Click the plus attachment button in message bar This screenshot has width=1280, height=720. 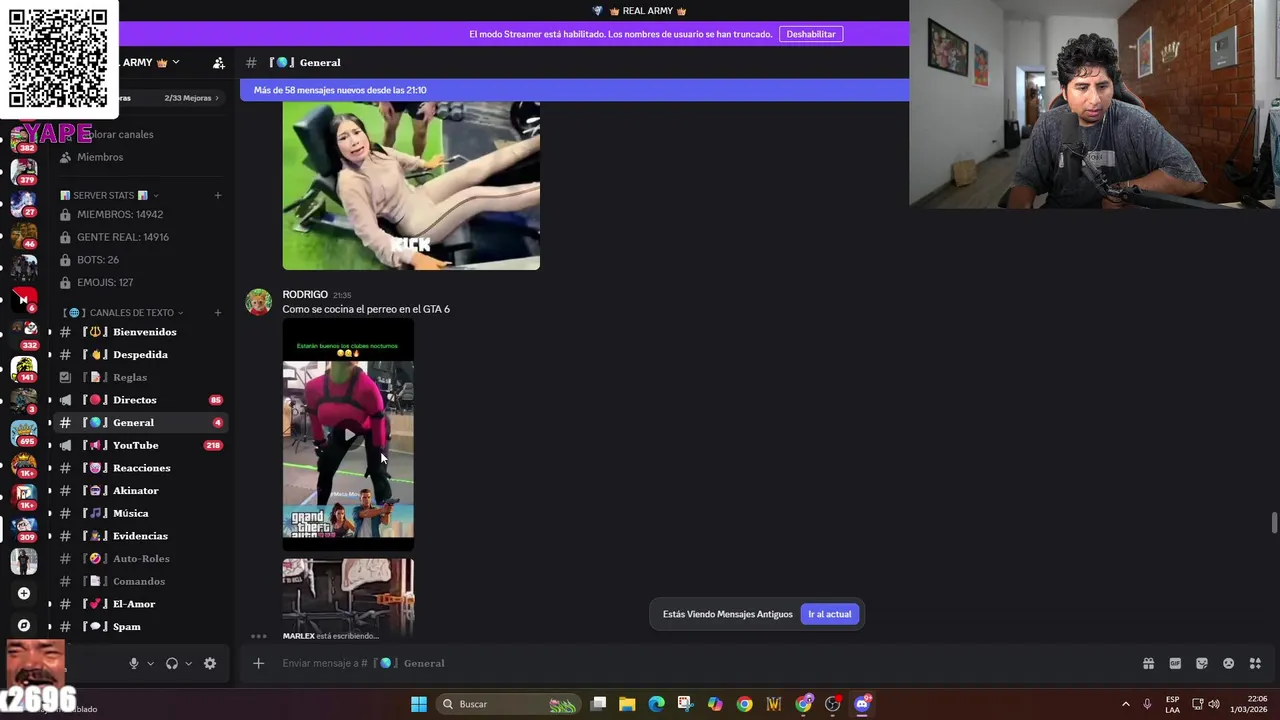point(258,663)
